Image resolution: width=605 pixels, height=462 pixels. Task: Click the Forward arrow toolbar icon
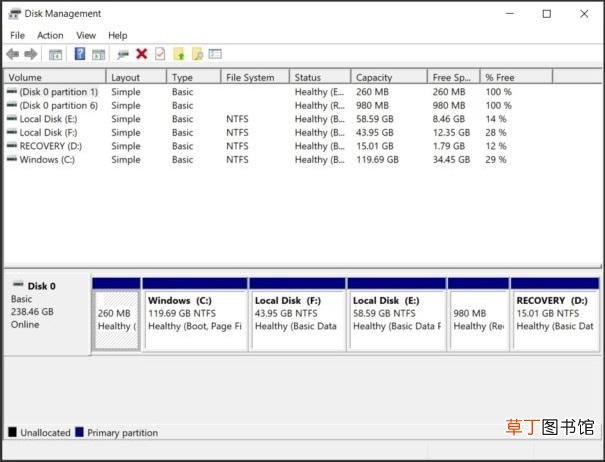pos(31,54)
